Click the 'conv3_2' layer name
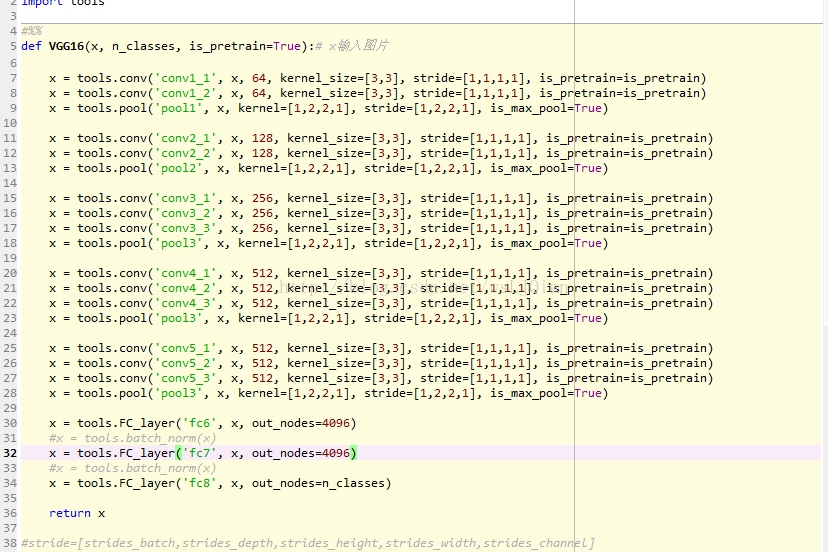 (x=185, y=213)
